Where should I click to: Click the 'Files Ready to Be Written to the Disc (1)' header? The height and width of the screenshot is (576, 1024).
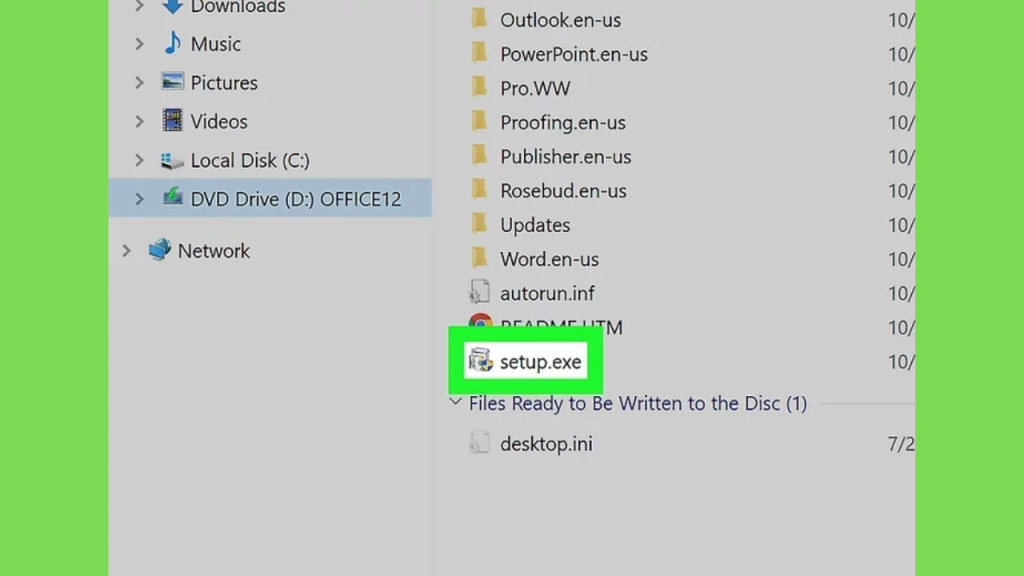[638, 404]
